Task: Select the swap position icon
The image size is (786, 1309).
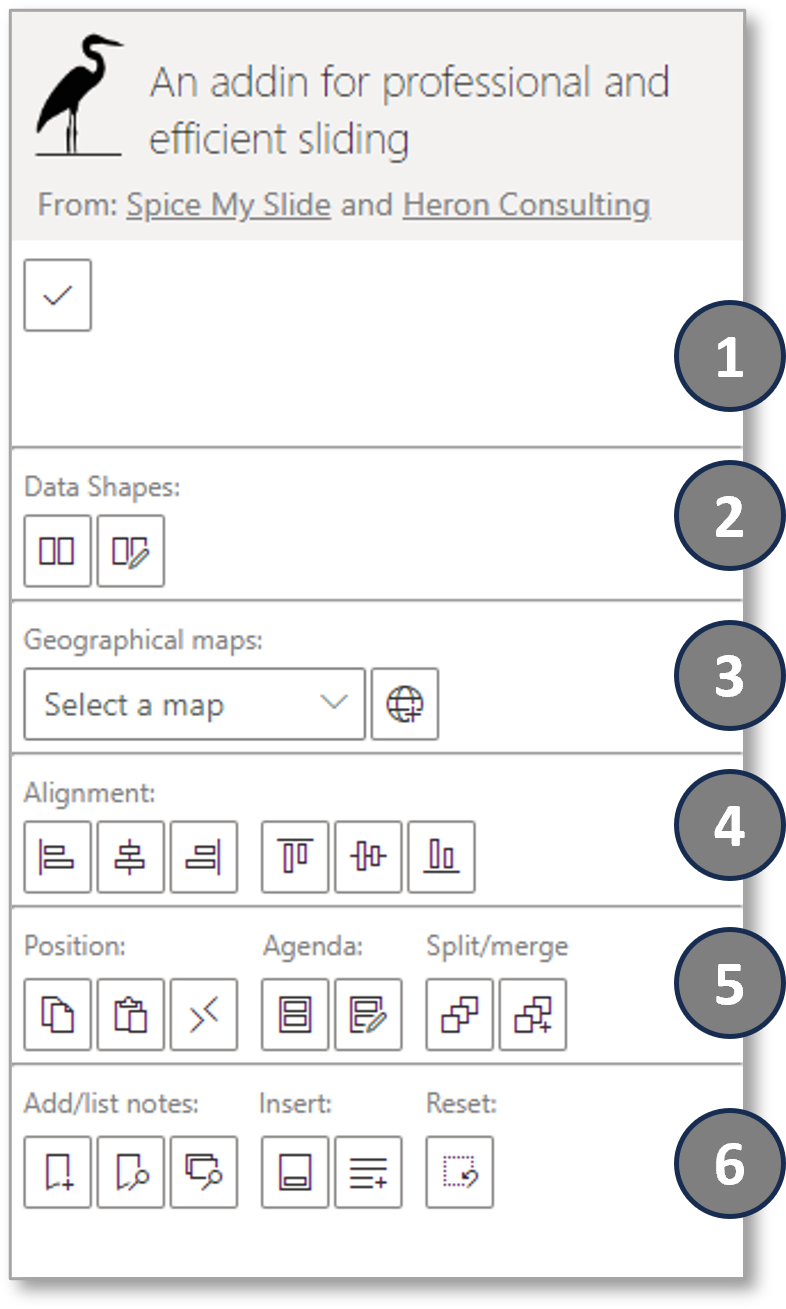Action: [x=204, y=1014]
